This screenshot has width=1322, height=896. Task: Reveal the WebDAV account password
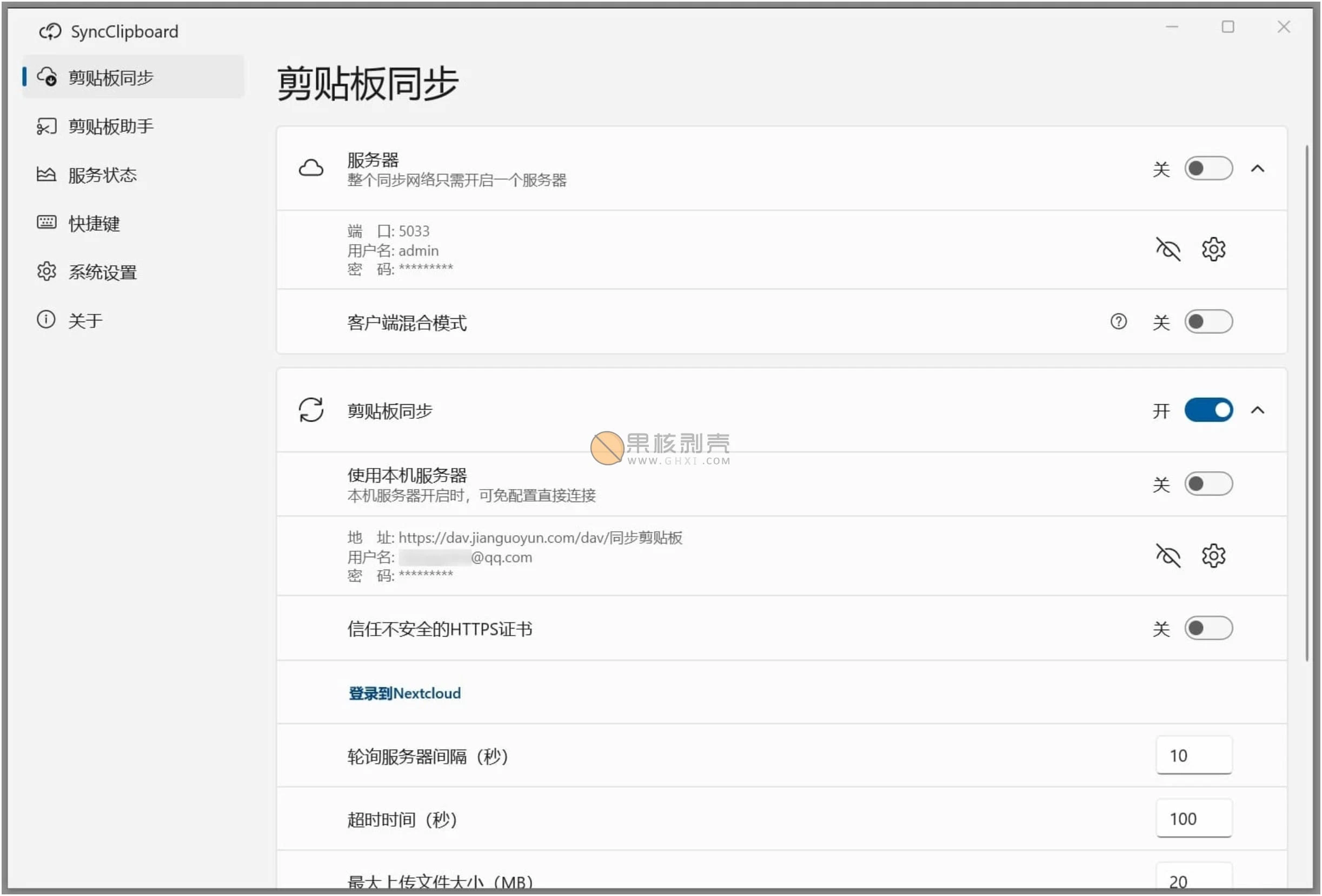point(1168,556)
